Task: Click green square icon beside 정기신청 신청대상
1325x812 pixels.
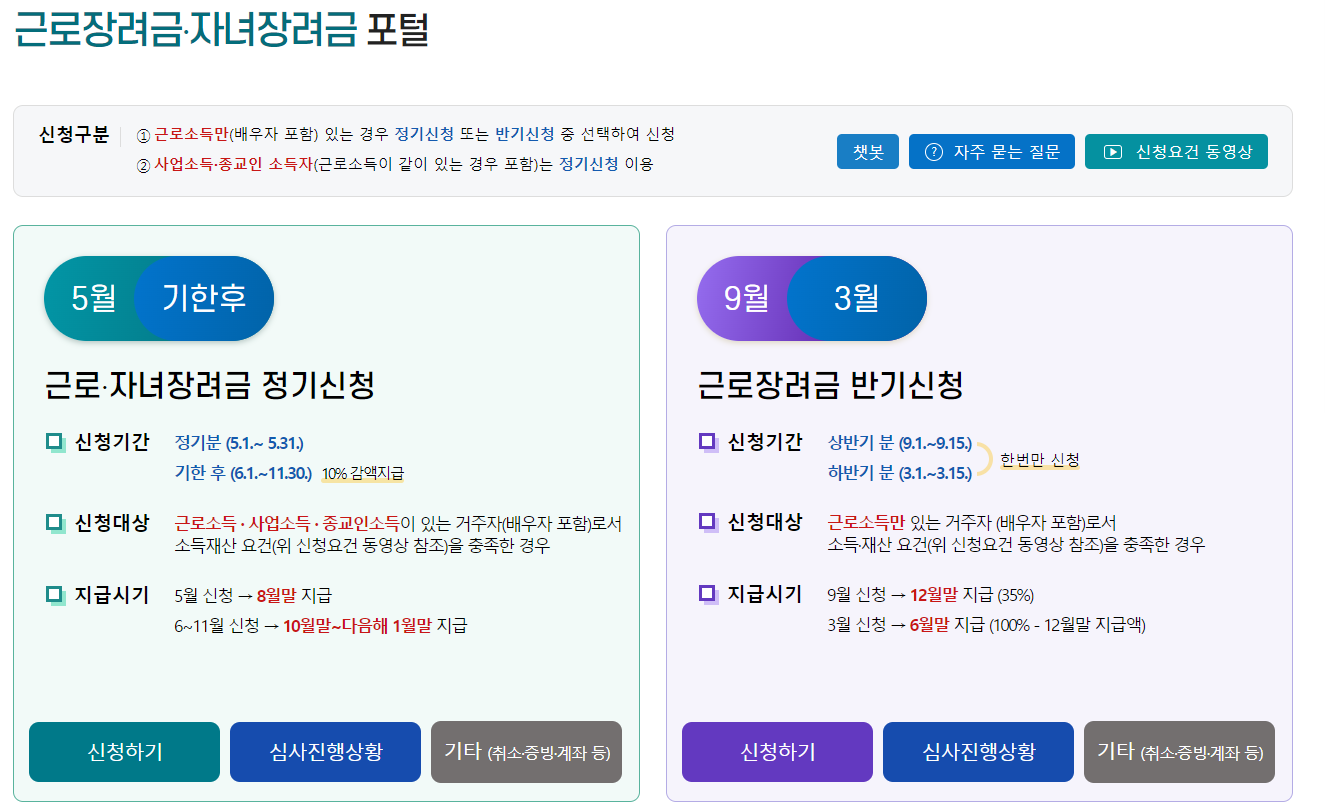Action: pos(55,523)
